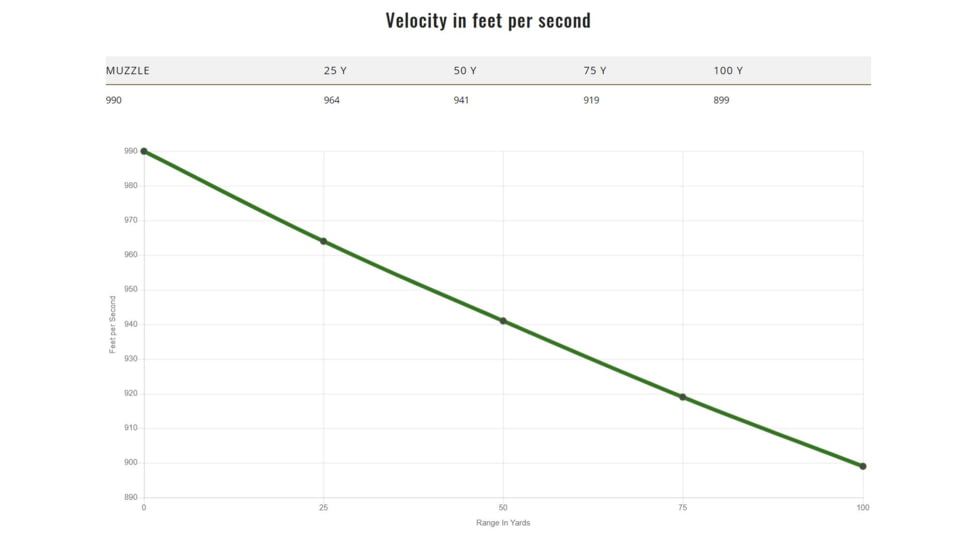Select the 899 velocity table cell
978x550 pixels.
click(x=721, y=100)
